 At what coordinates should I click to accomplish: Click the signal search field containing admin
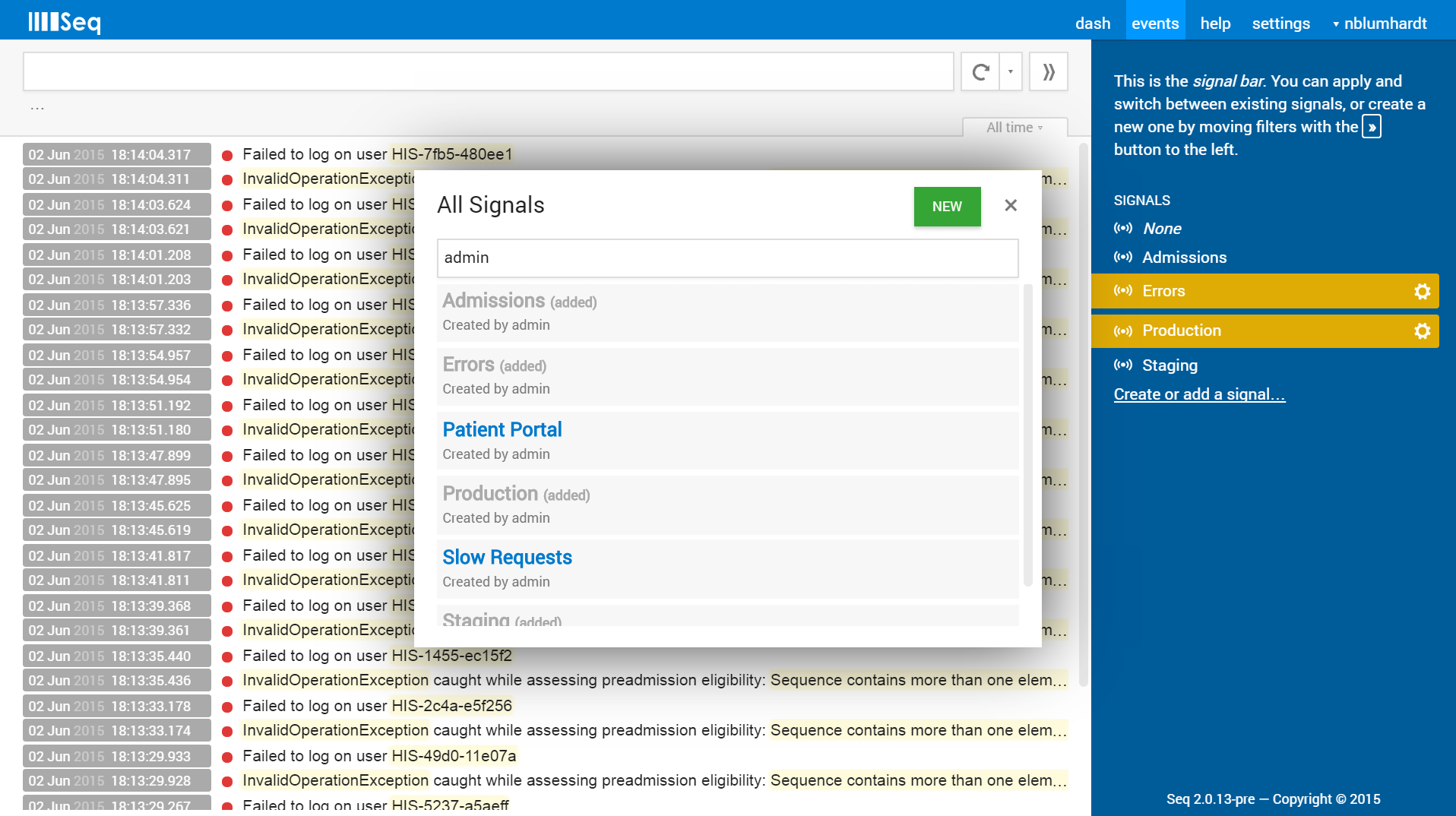(728, 258)
